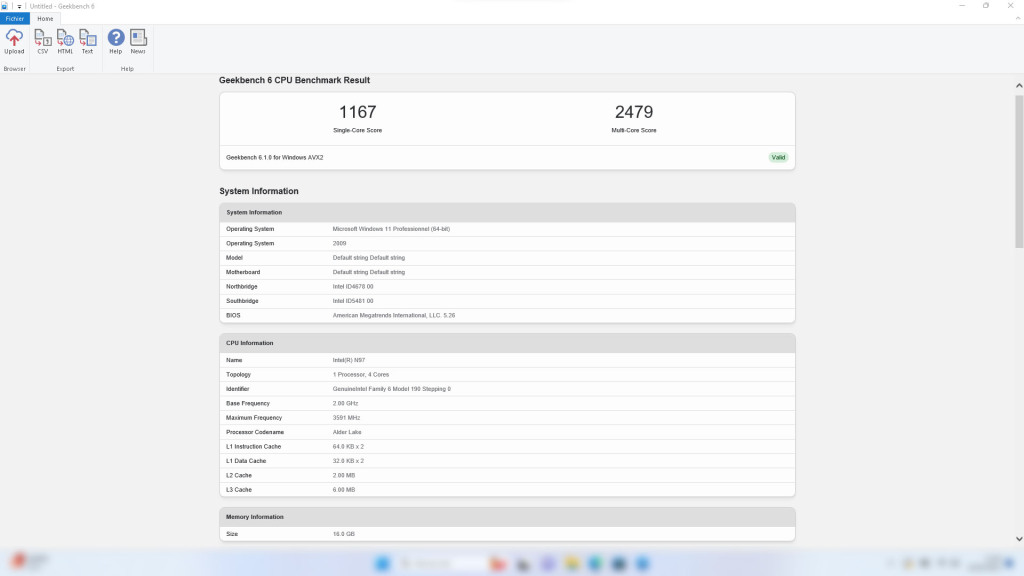The width and height of the screenshot is (1024, 576).
Task: Select the GenuineIntel Family 6 identifier
Action: (x=391, y=389)
